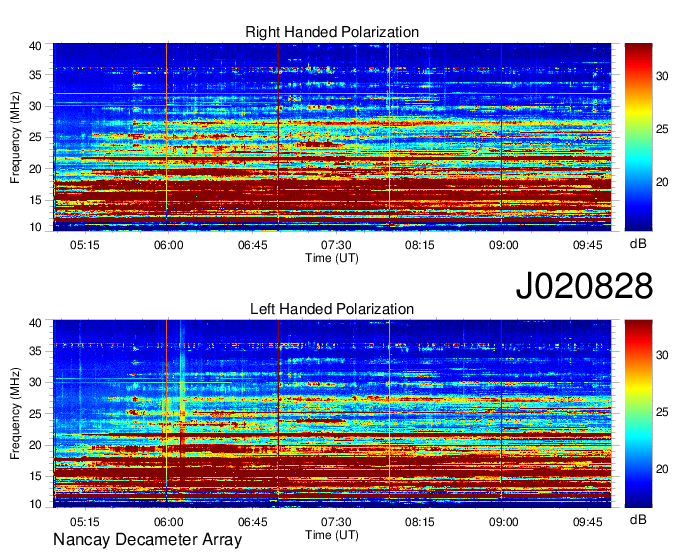680x552 pixels.
Task: Click the 15 MHz tick of Right Handed plot
Action: click(35, 200)
